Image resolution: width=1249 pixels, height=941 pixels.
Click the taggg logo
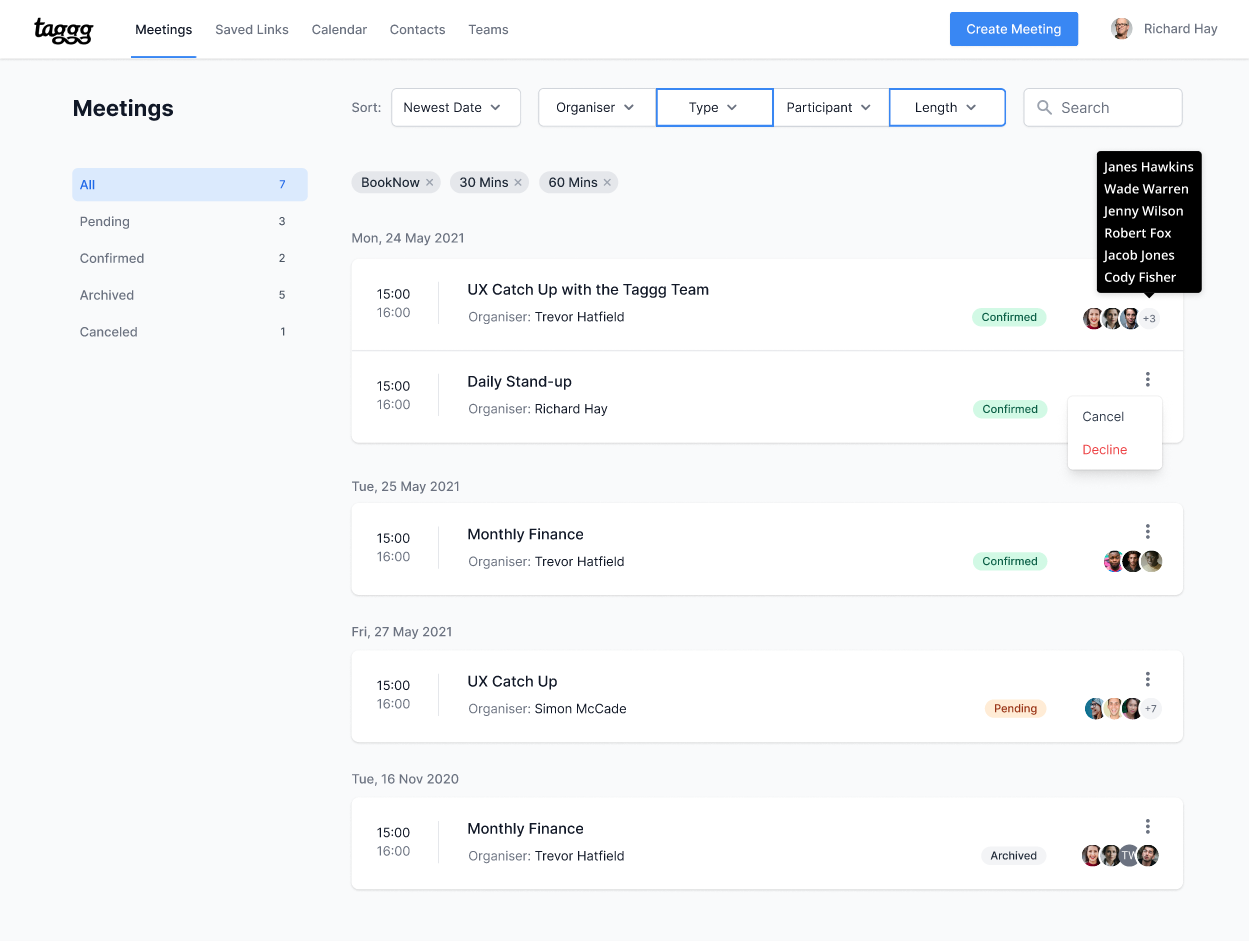pyautogui.click(x=63, y=30)
